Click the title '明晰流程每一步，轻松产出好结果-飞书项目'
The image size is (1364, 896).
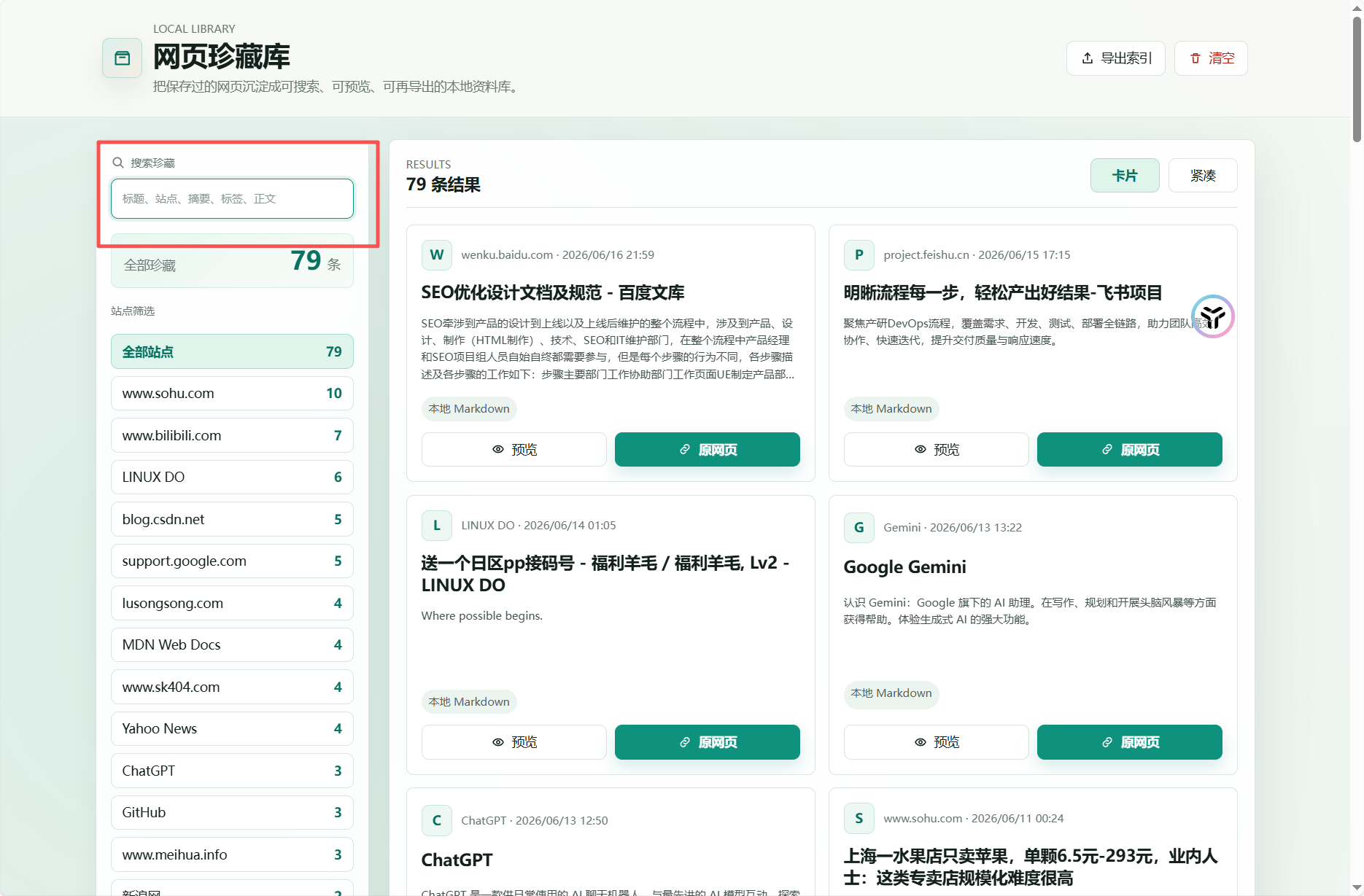1003,293
